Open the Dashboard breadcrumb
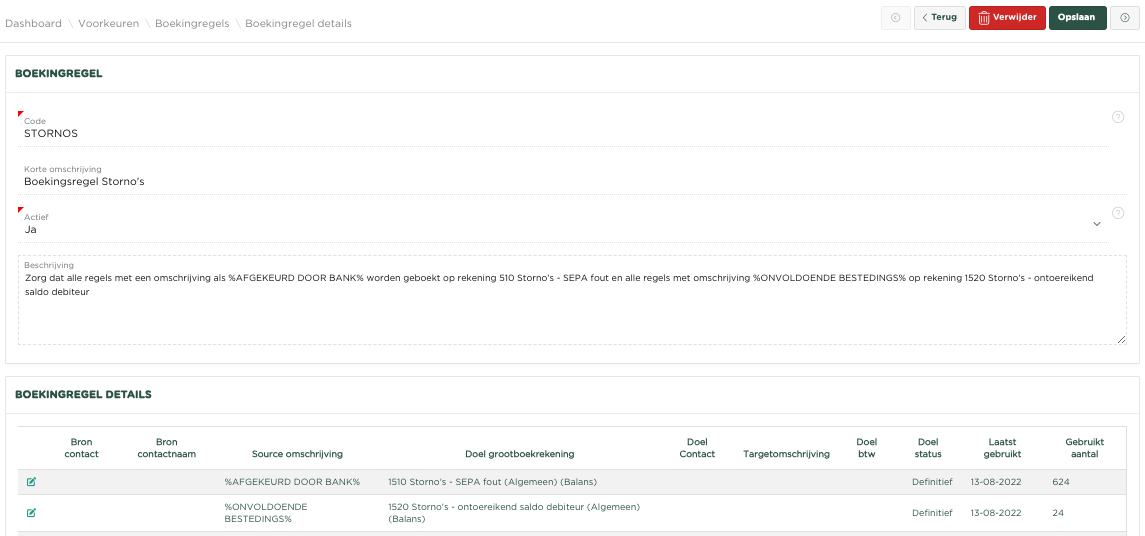Image resolution: width=1145 pixels, height=536 pixels. point(34,23)
